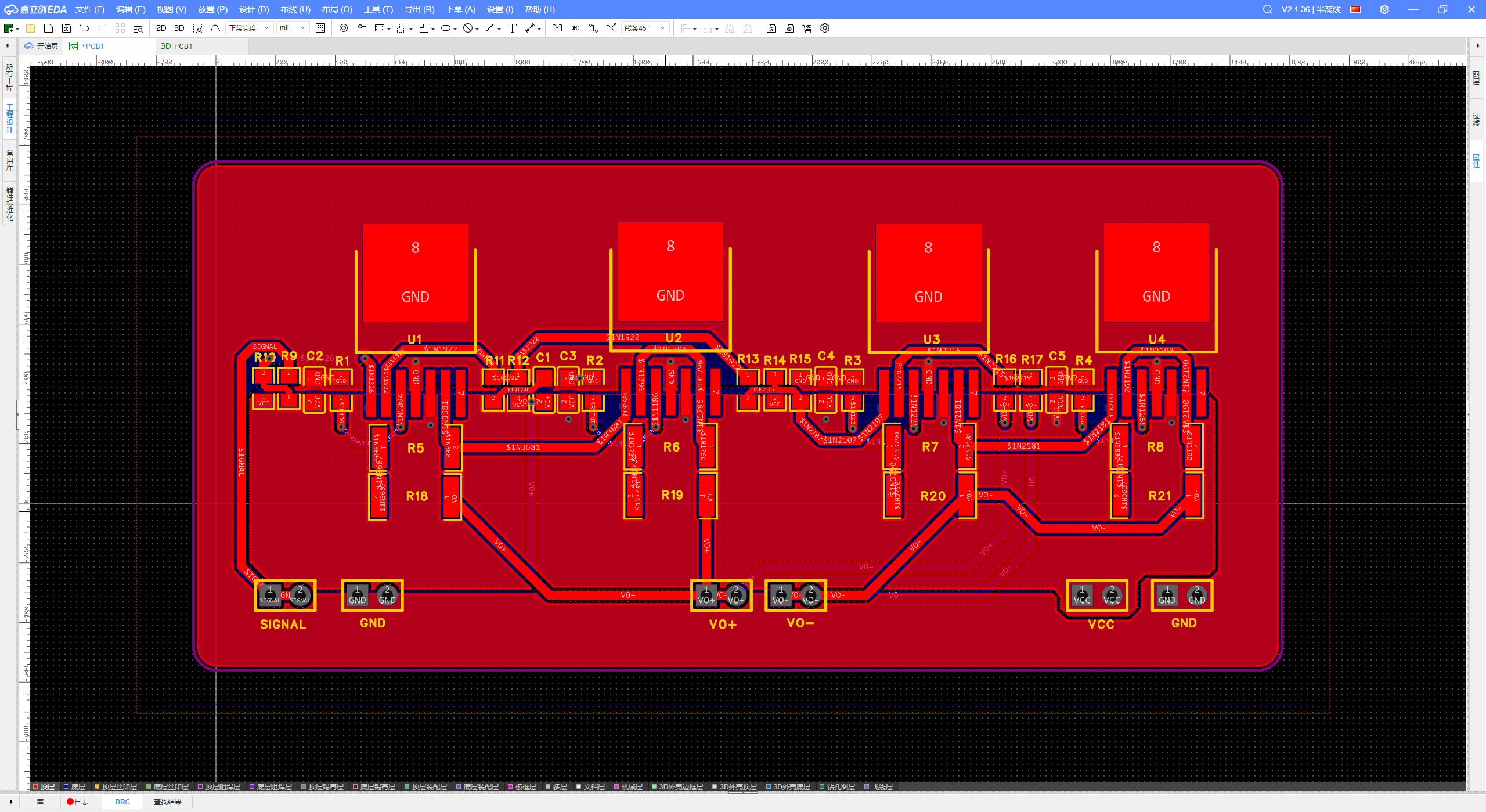1486x812 pixels.
Task: Open the 布线 (U) menu
Action: [x=295, y=9]
